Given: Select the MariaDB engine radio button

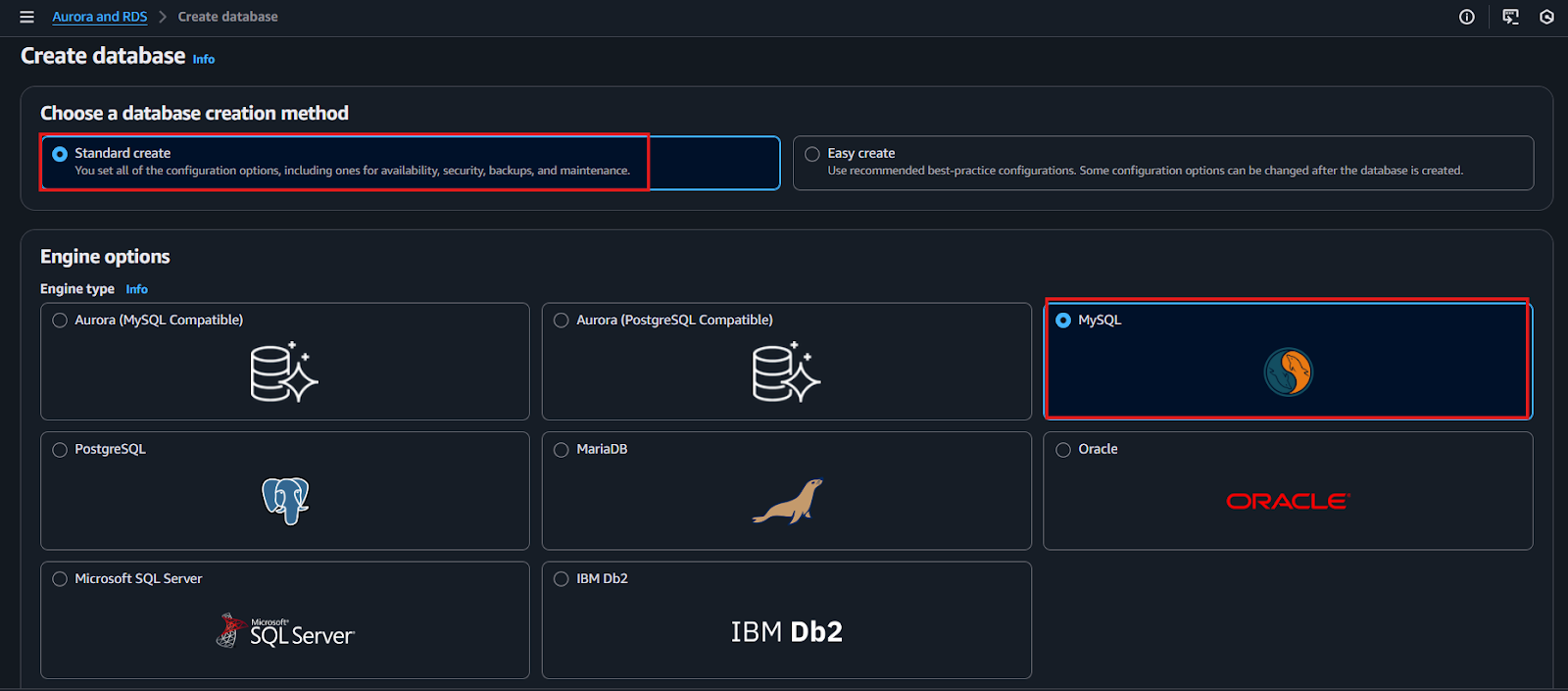Looking at the screenshot, I should (x=562, y=450).
